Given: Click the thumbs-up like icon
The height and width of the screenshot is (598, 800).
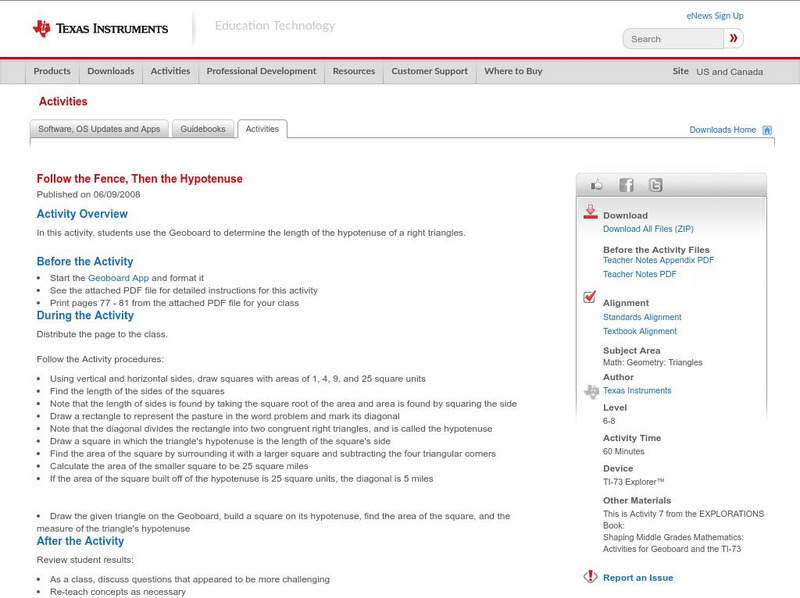Looking at the screenshot, I should point(597,185).
